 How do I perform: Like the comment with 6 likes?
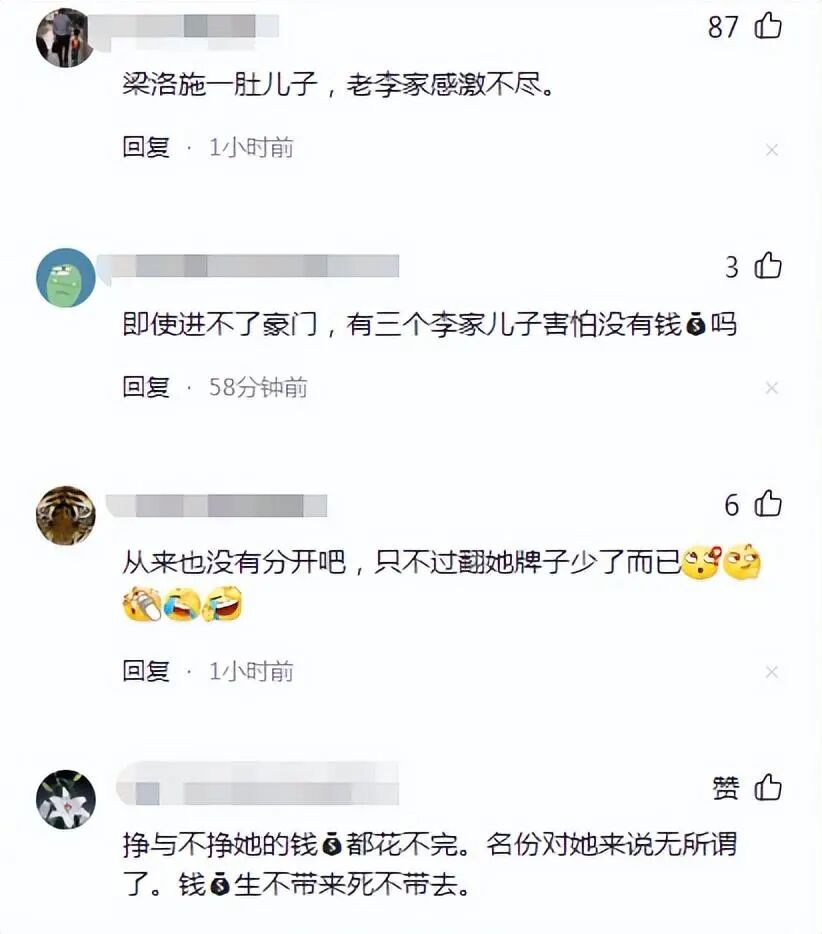768,504
